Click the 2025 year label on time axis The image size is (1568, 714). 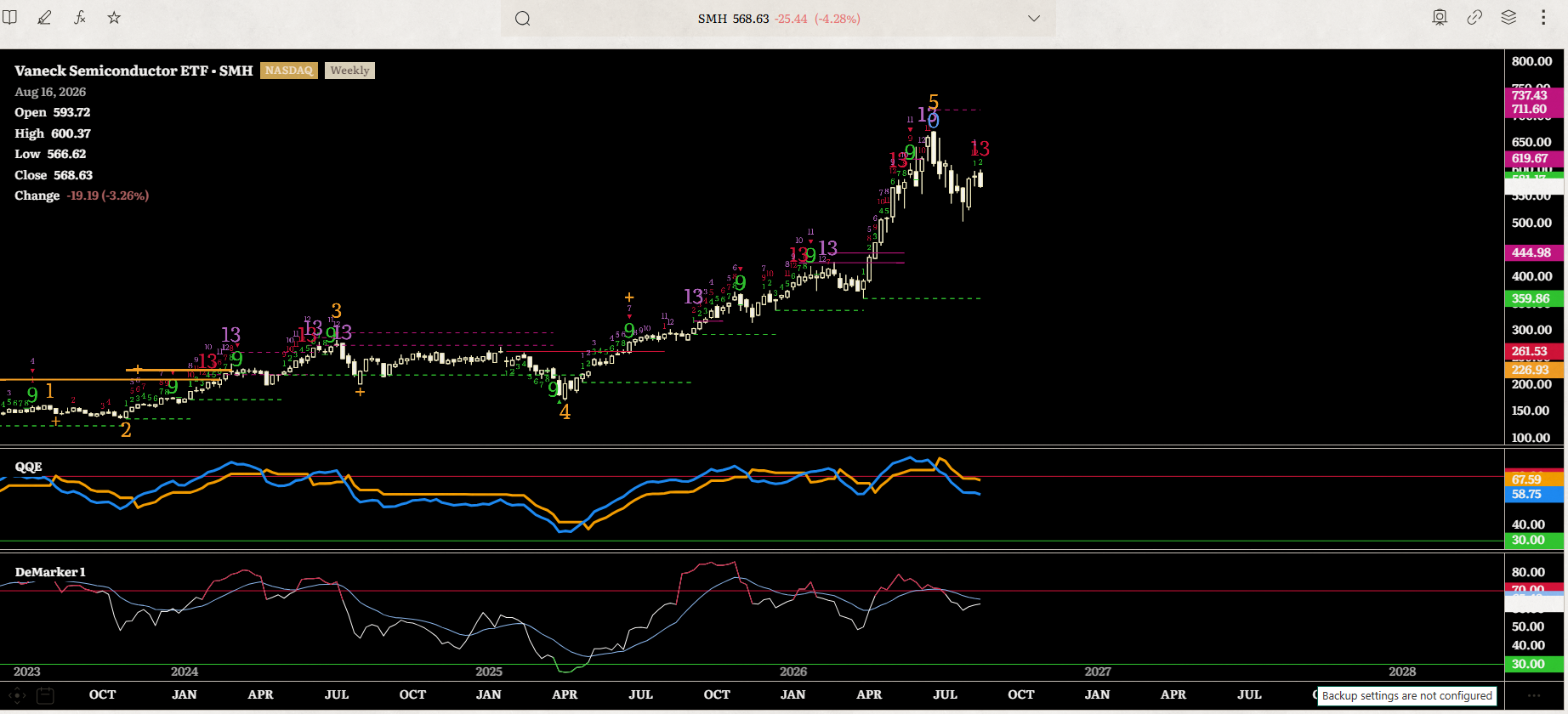(489, 671)
